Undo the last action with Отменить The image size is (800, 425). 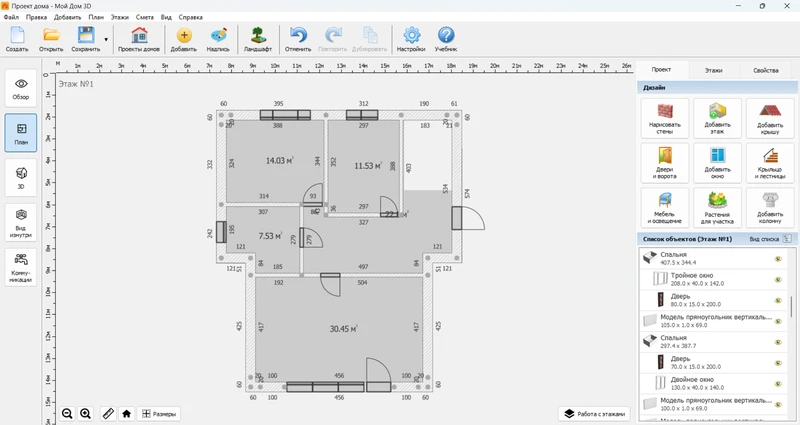click(x=298, y=39)
